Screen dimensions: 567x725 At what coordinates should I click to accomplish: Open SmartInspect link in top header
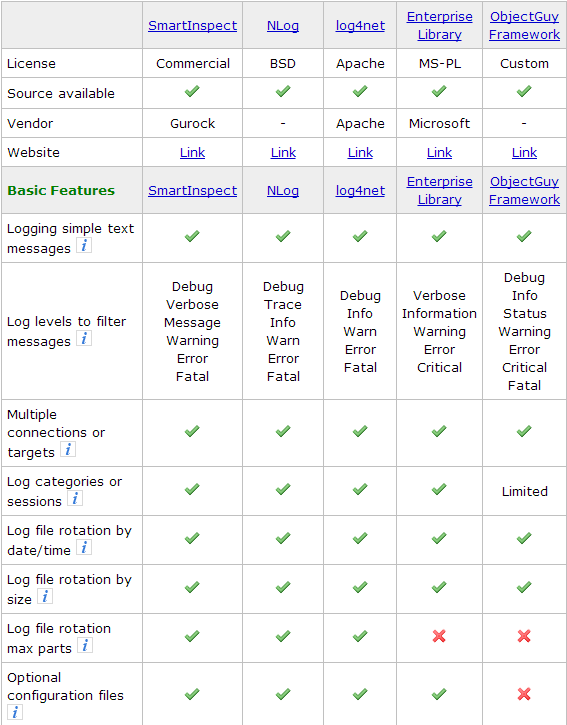[x=192, y=25]
